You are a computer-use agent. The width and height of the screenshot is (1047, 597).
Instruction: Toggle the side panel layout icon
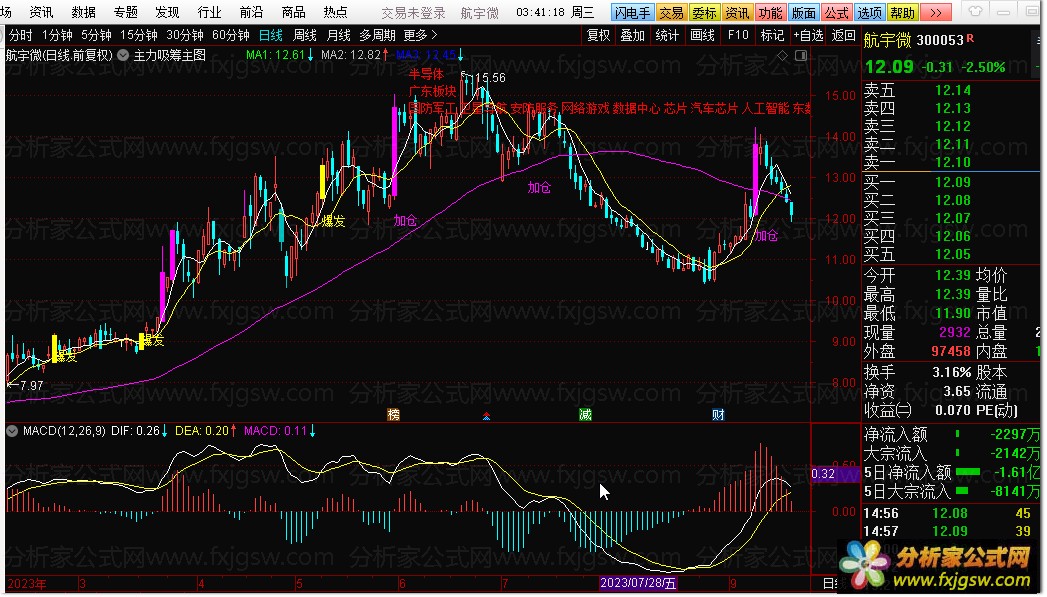coord(801,55)
